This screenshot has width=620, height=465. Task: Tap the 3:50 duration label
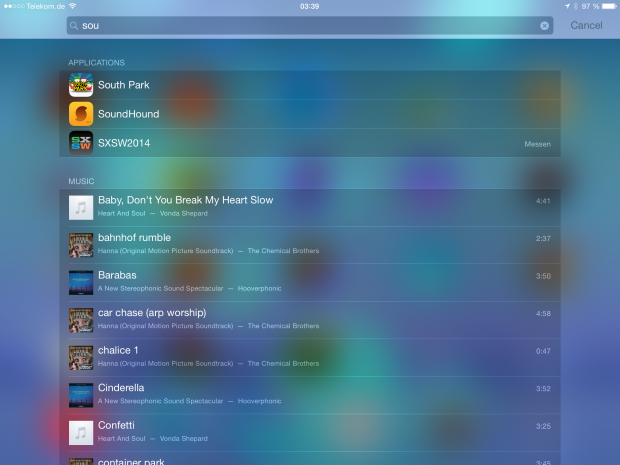pyautogui.click(x=543, y=276)
